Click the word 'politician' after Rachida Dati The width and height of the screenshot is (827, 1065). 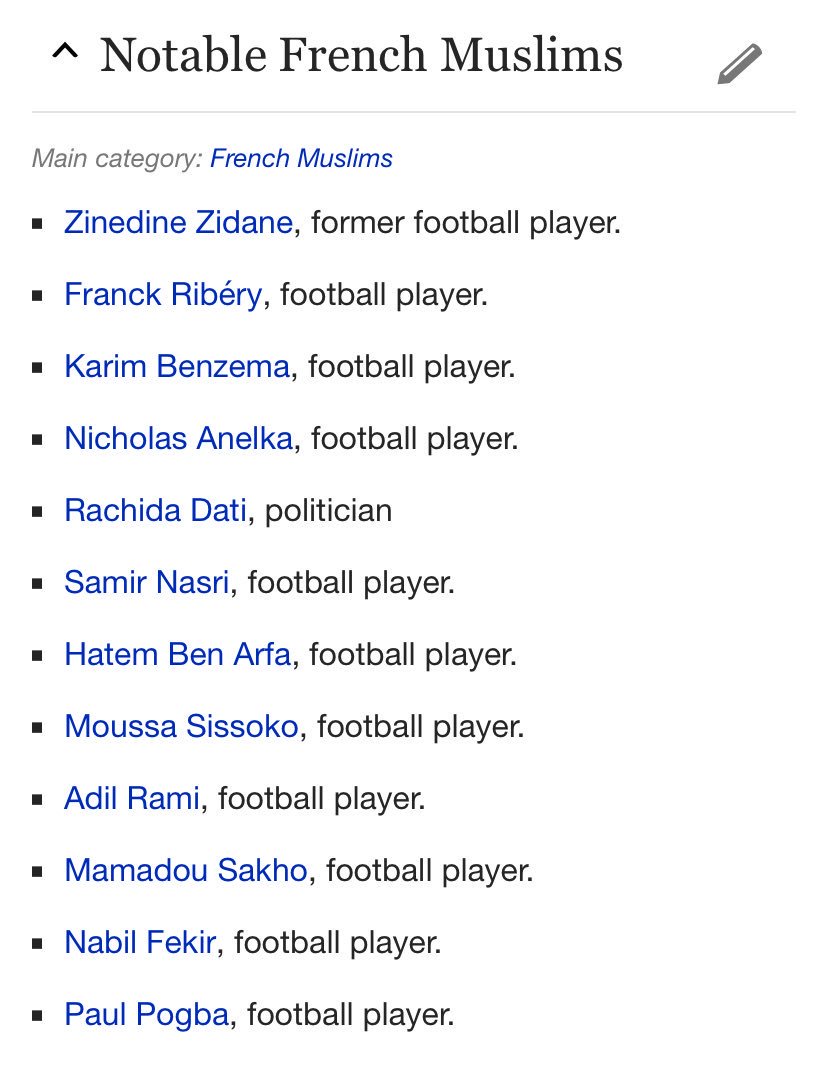pos(329,511)
